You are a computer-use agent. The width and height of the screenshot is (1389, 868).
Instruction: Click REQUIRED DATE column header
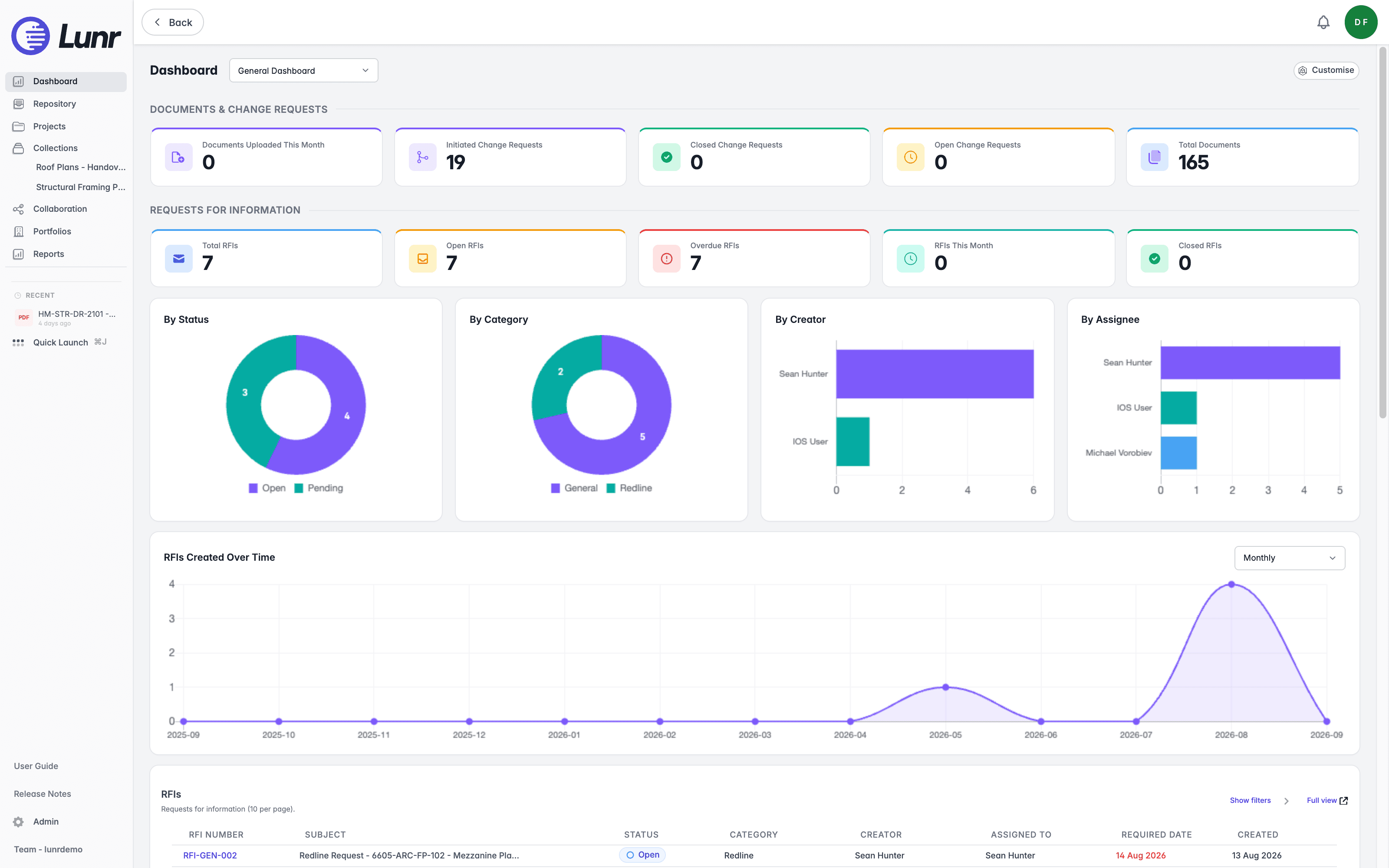[x=1156, y=835]
